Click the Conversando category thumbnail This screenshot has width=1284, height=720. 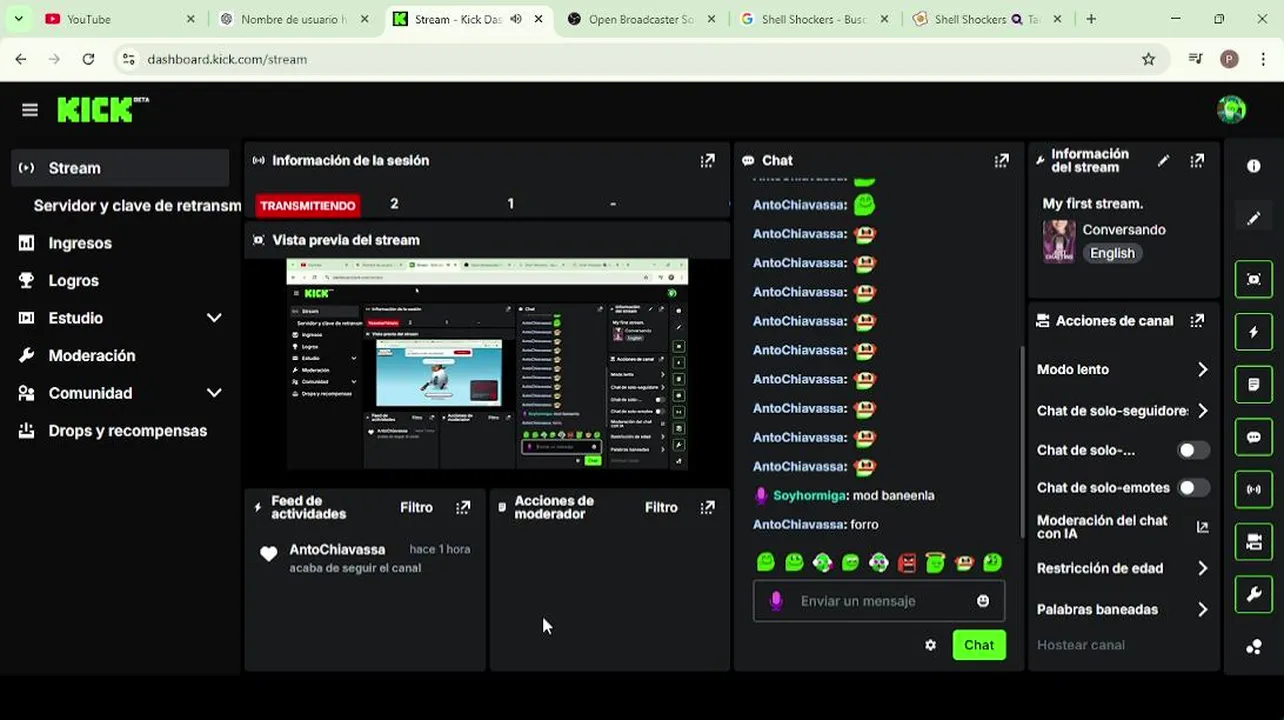click(1059, 241)
